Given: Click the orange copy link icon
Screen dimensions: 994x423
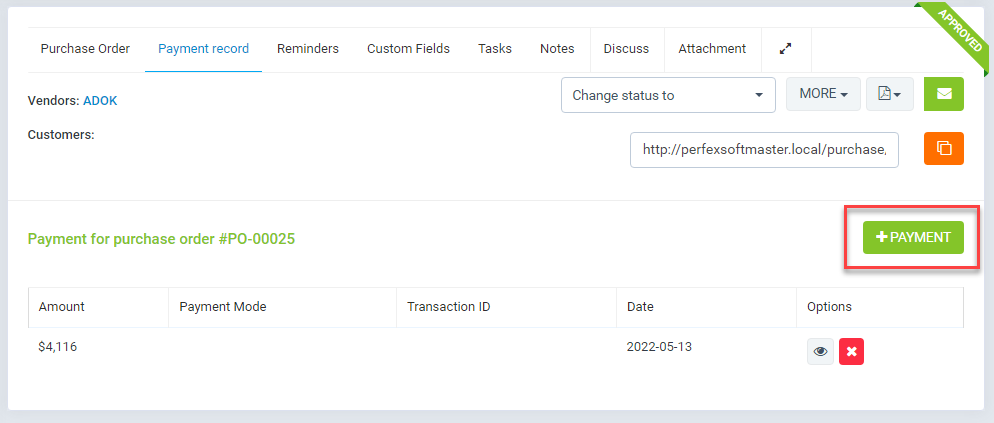Looking at the screenshot, I should (943, 148).
